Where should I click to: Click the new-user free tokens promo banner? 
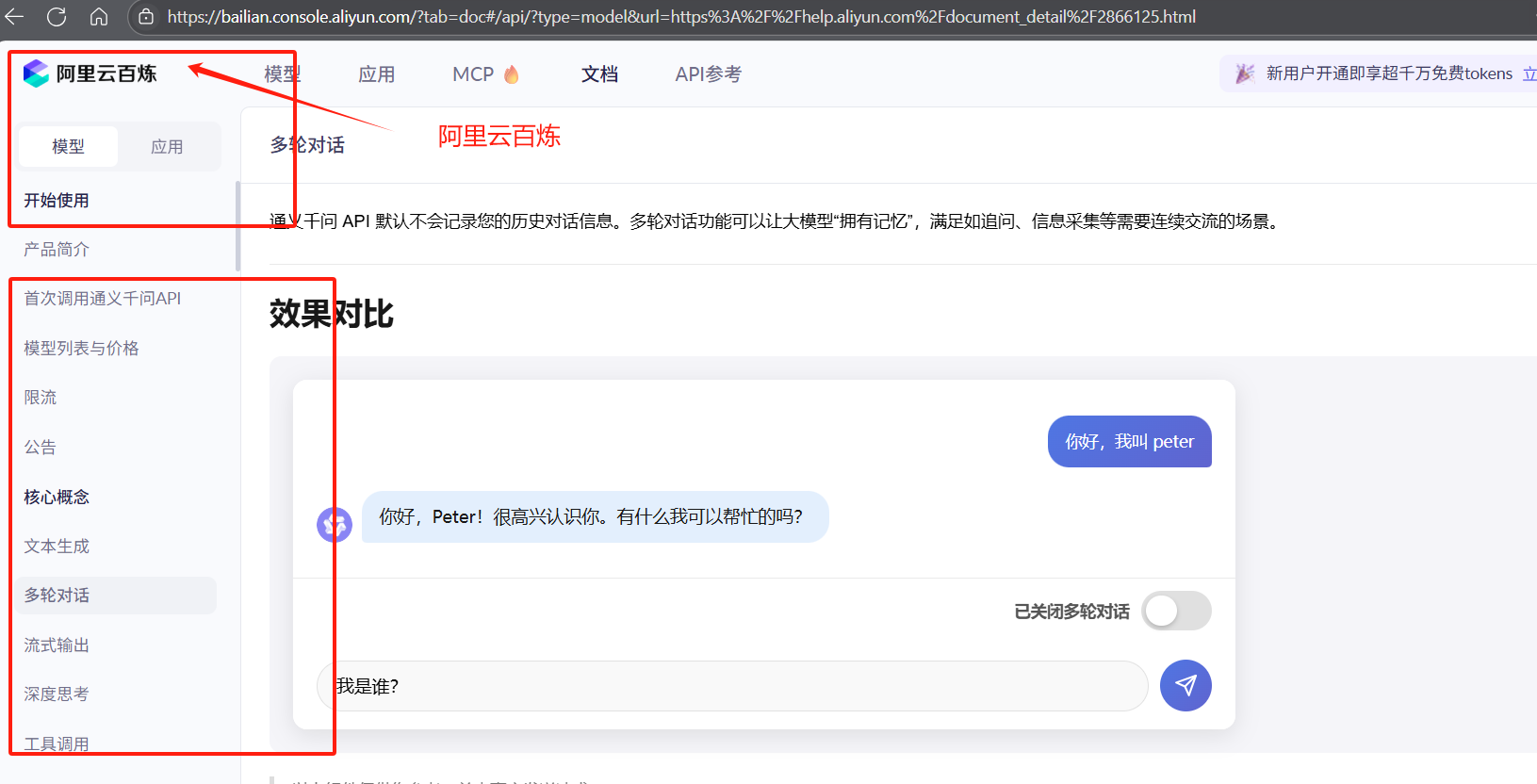(x=1379, y=73)
